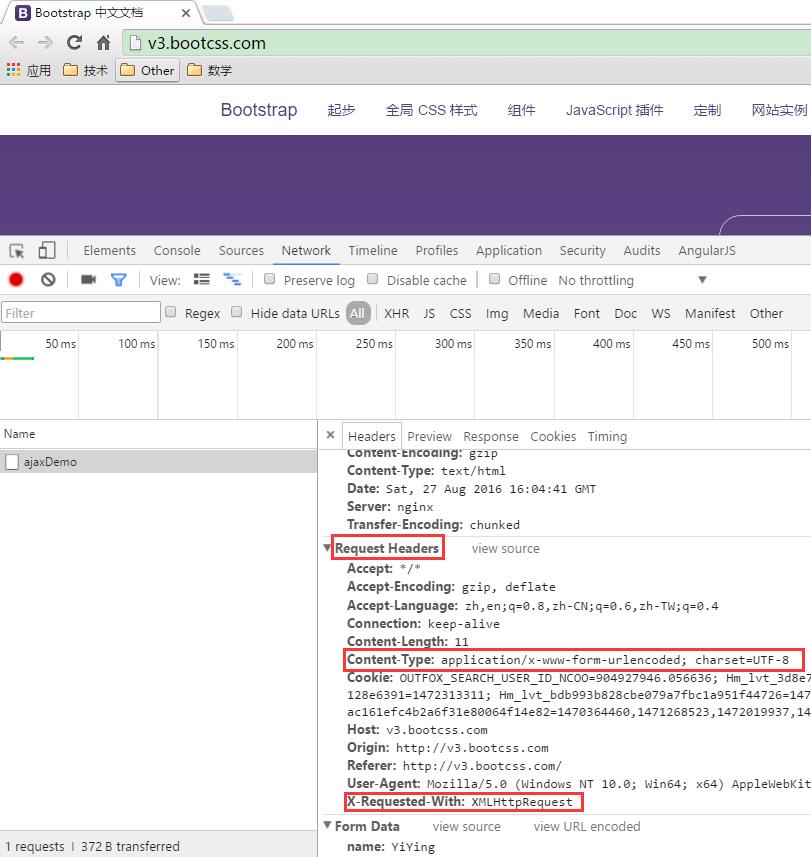Open the Profiles tab

[x=437, y=251]
